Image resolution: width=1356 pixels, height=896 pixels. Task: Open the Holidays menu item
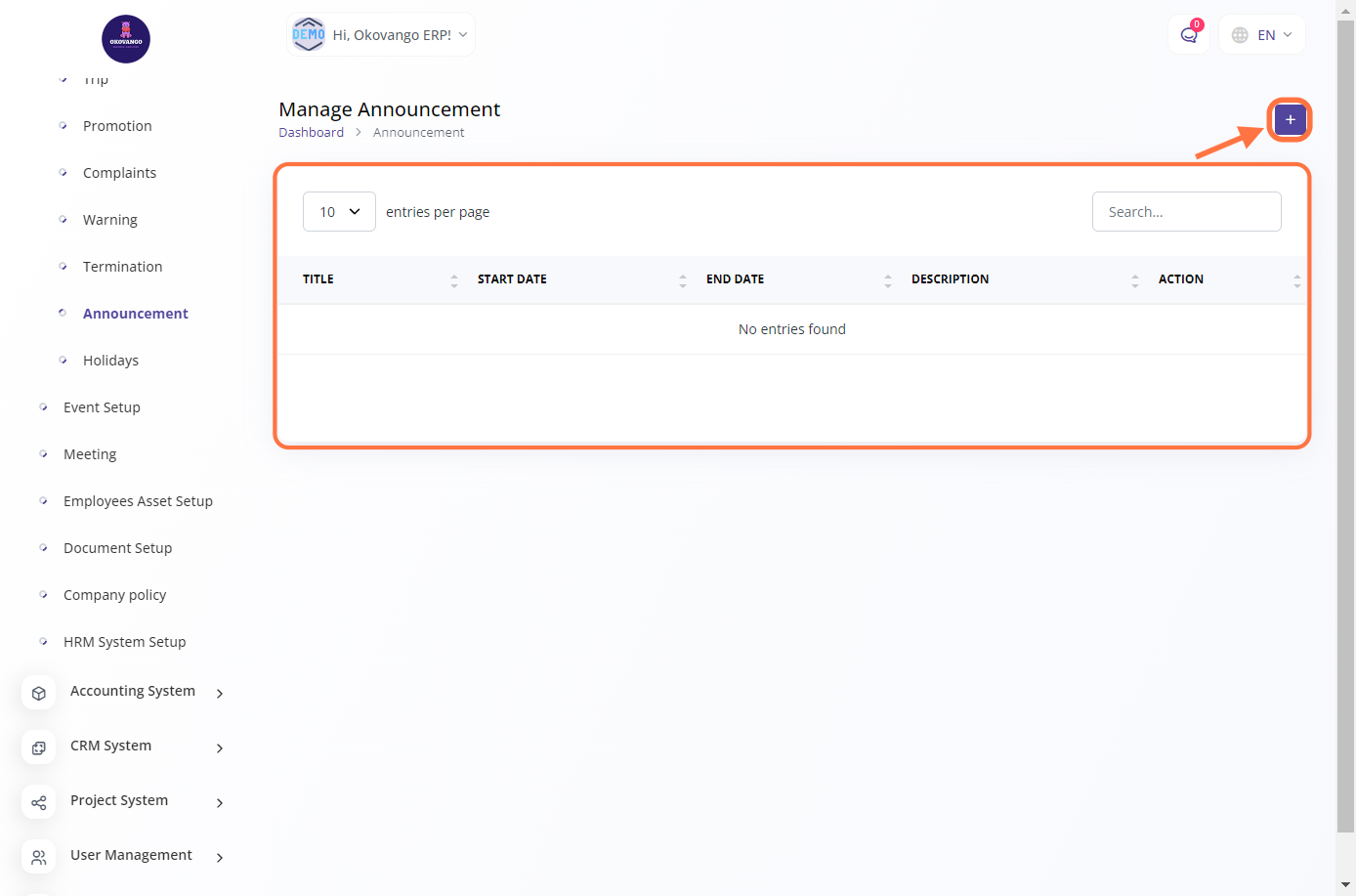point(110,361)
